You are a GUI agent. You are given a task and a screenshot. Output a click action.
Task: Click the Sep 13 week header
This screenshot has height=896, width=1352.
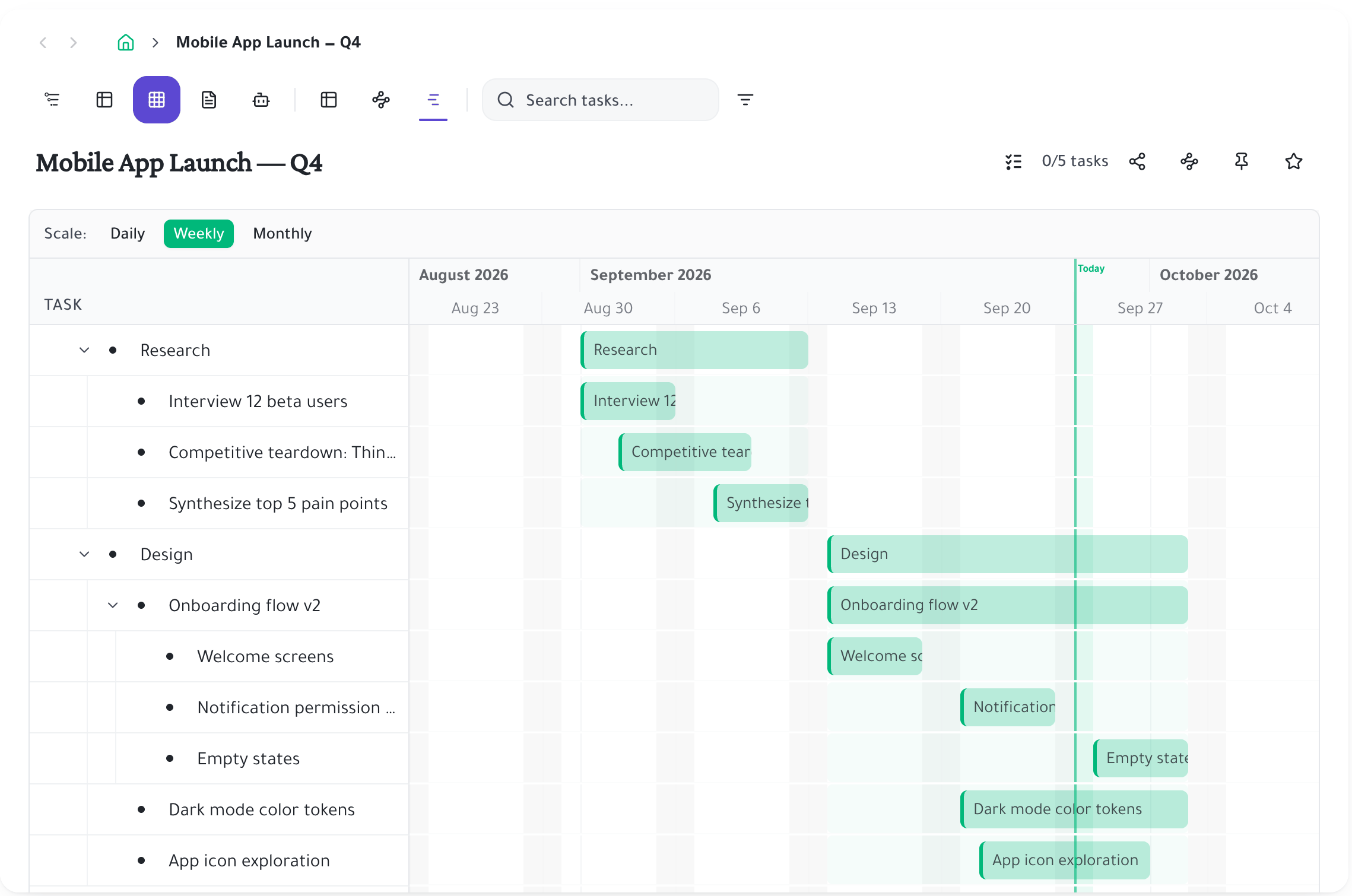pos(874,308)
